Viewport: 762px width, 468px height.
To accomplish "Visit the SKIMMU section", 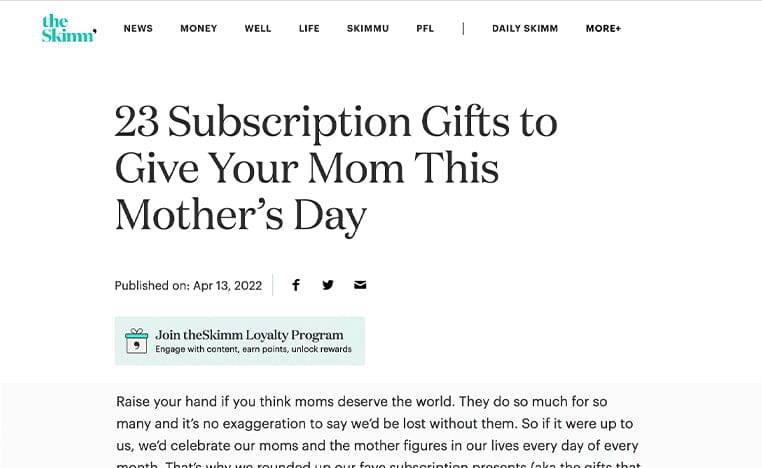I will tap(368, 29).
